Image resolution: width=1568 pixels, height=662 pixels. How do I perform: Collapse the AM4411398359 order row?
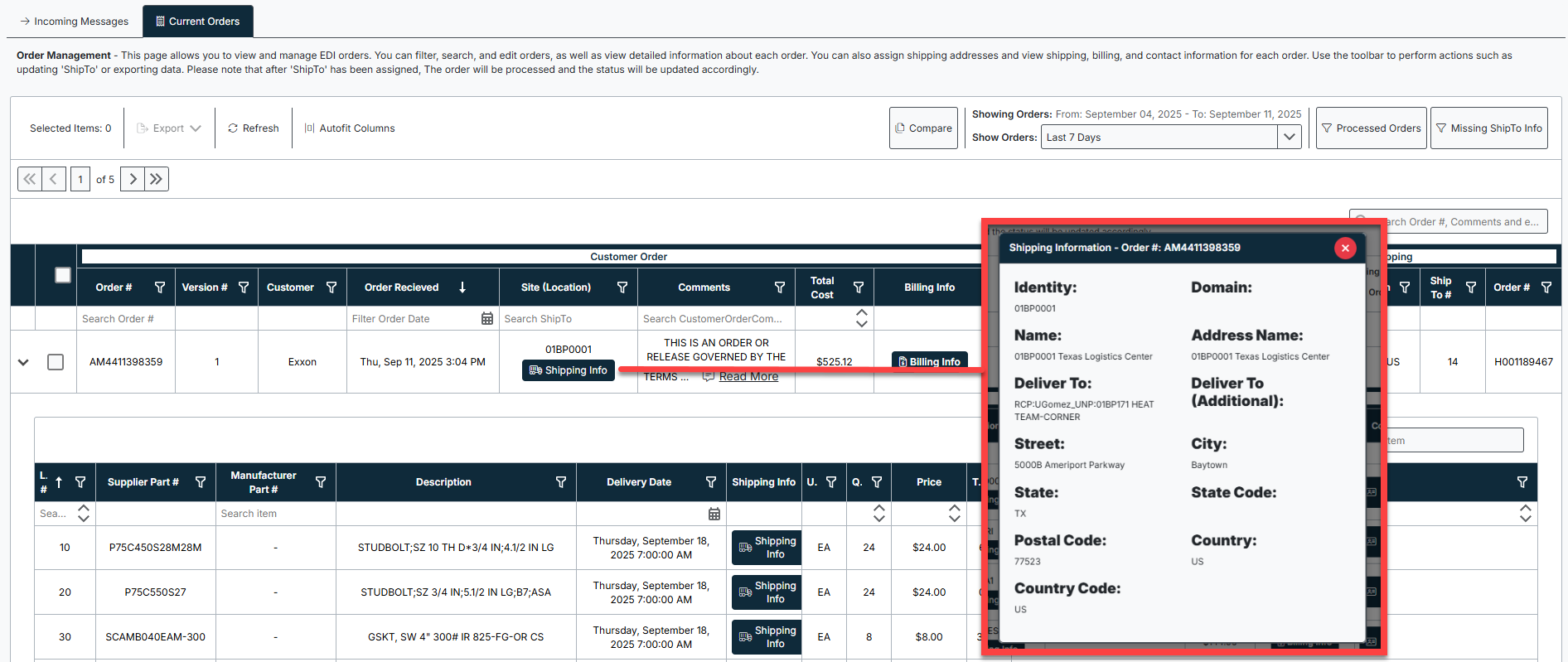(x=23, y=362)
